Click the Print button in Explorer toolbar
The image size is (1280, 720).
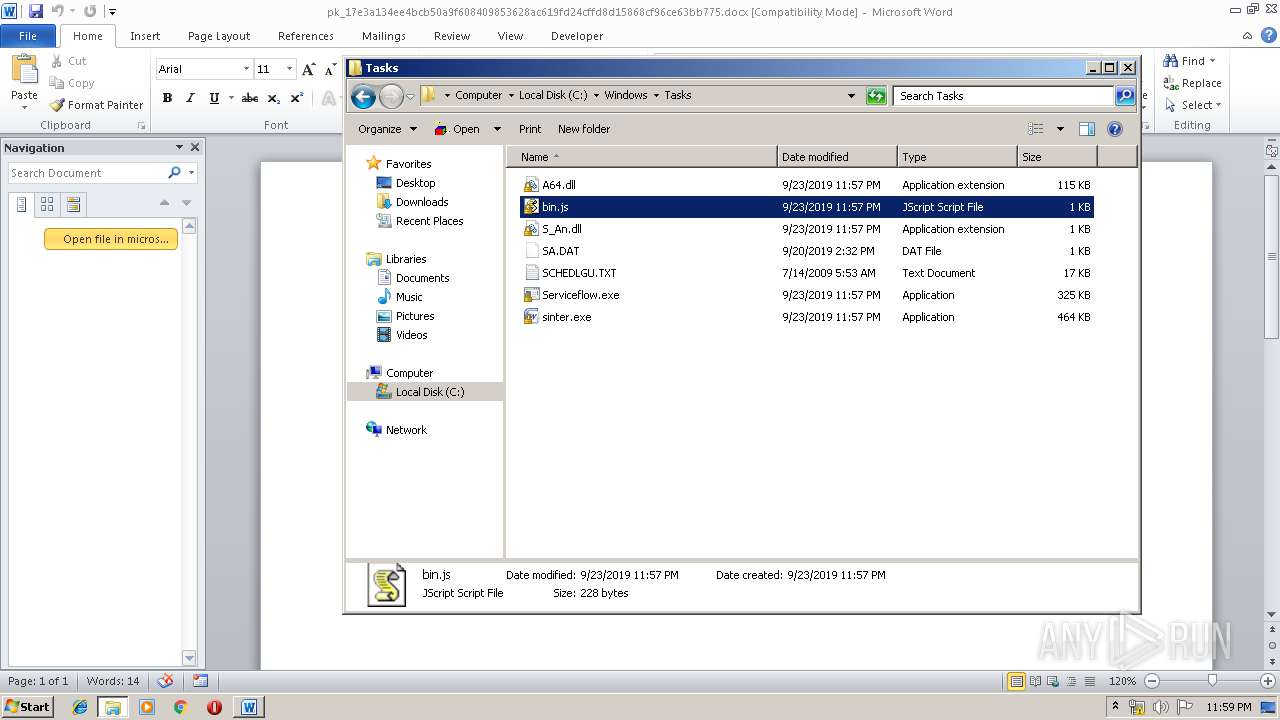[x=530, y=129]
